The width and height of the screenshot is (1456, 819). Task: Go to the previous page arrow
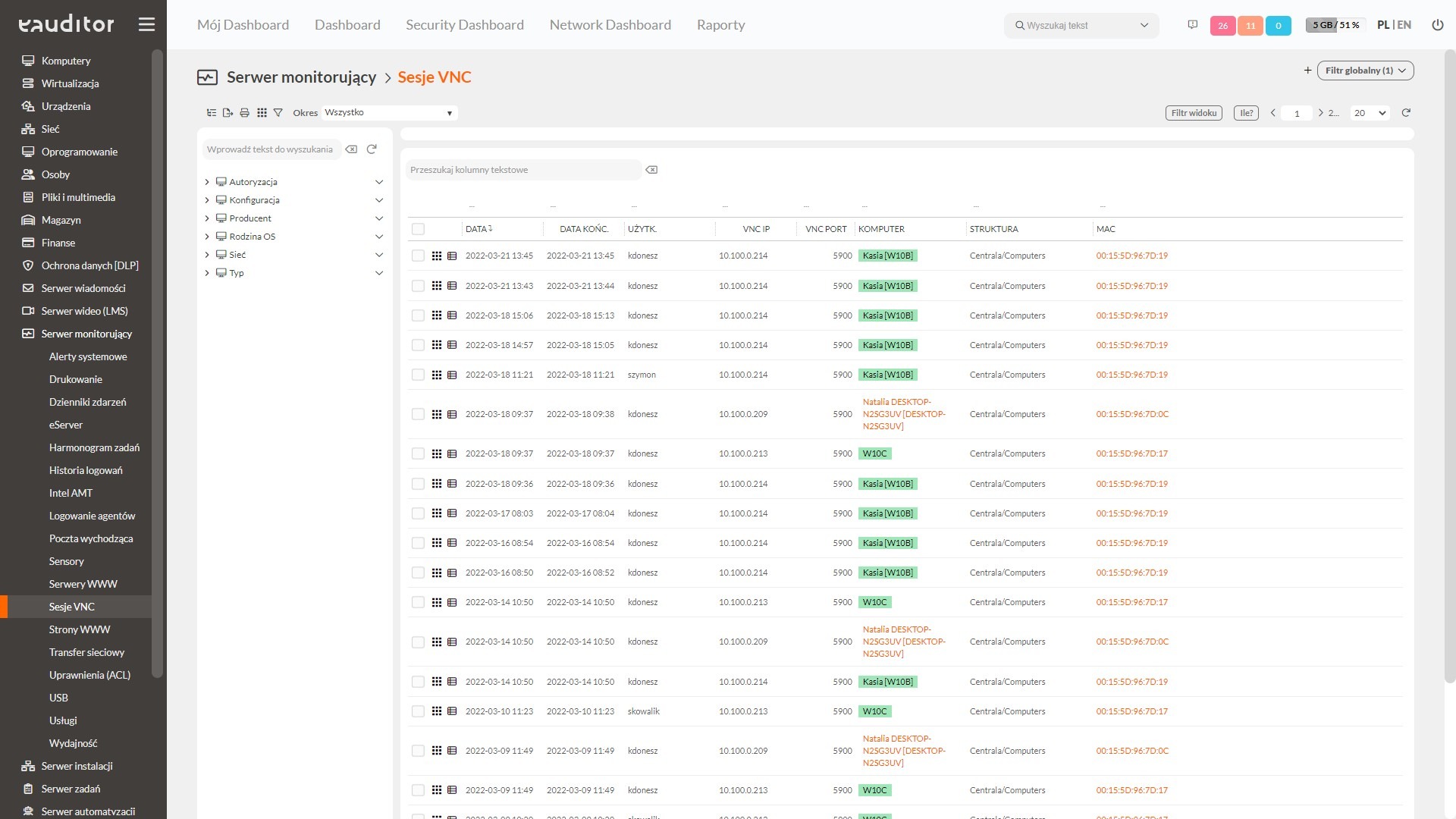[1272, 112]
